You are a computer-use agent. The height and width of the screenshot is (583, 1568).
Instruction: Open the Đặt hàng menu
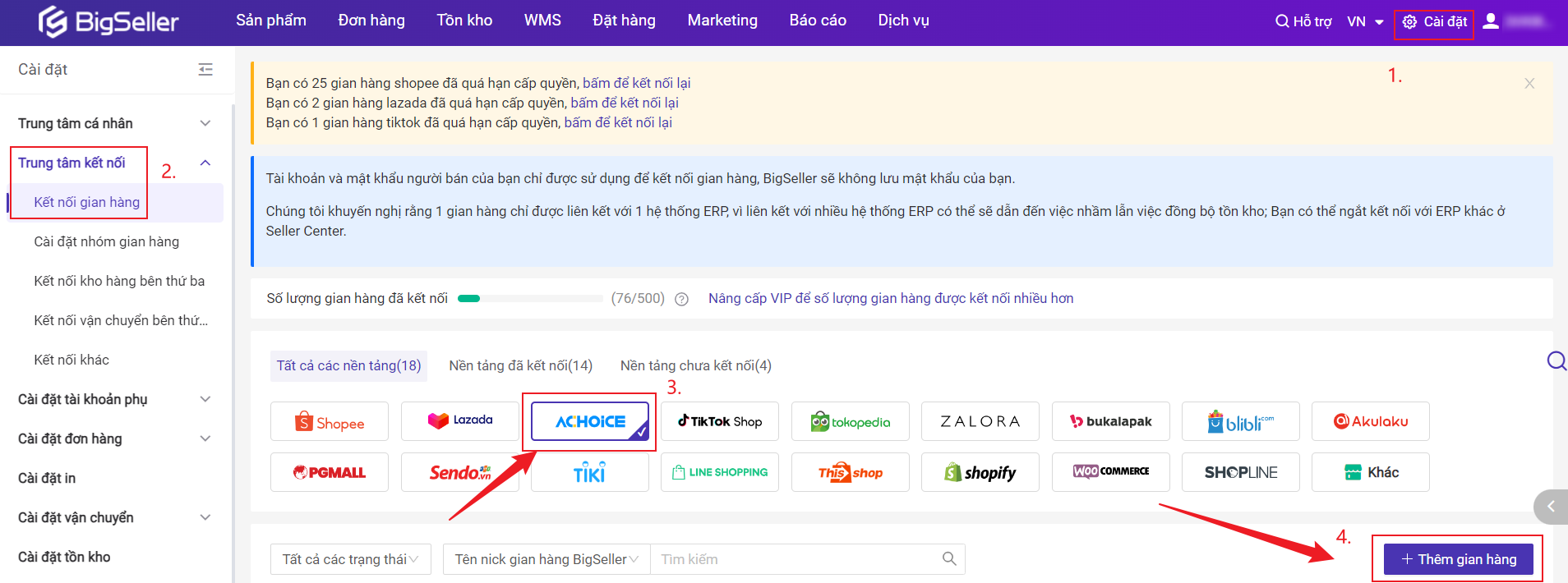[625, 21]
